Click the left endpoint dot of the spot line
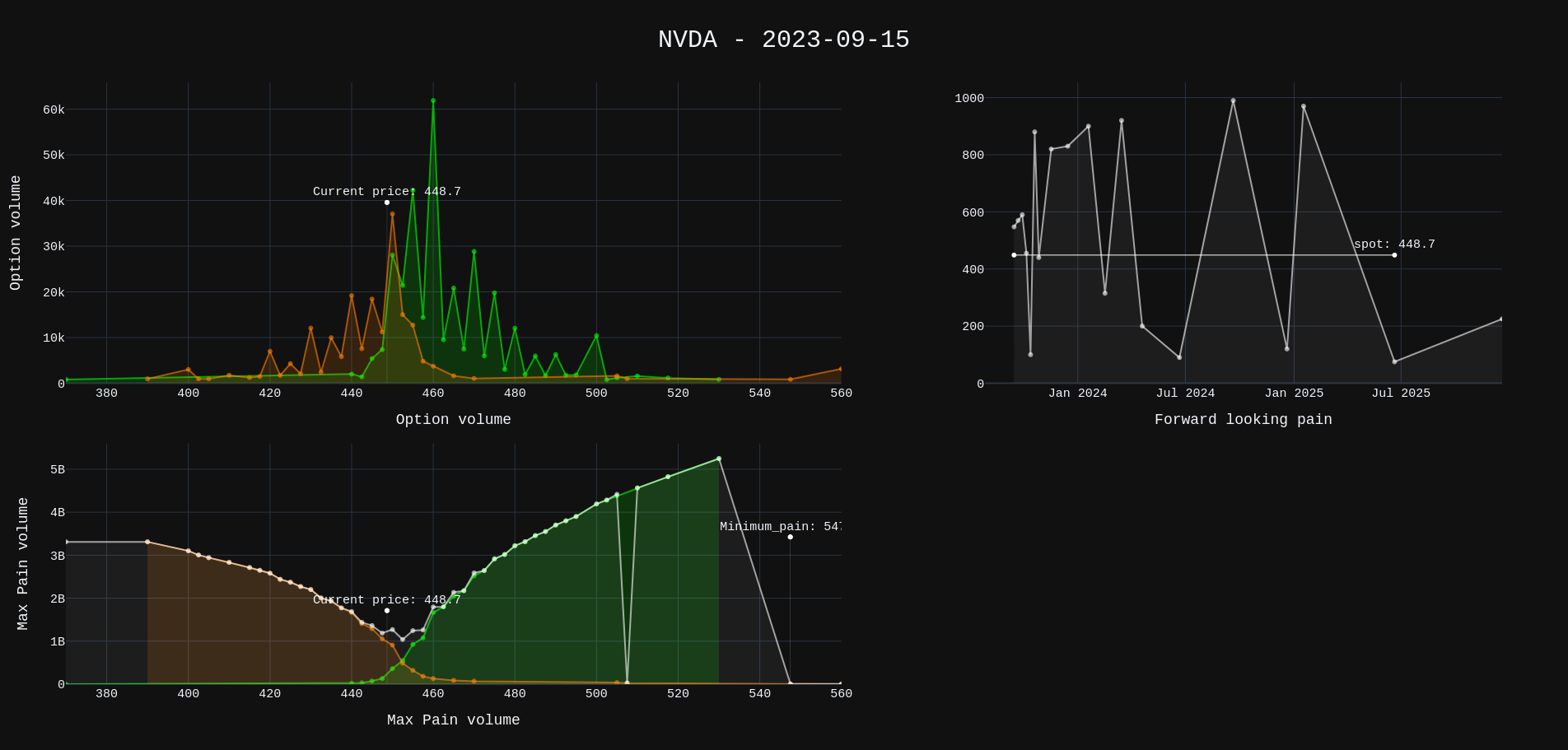 click(1014, 255)
